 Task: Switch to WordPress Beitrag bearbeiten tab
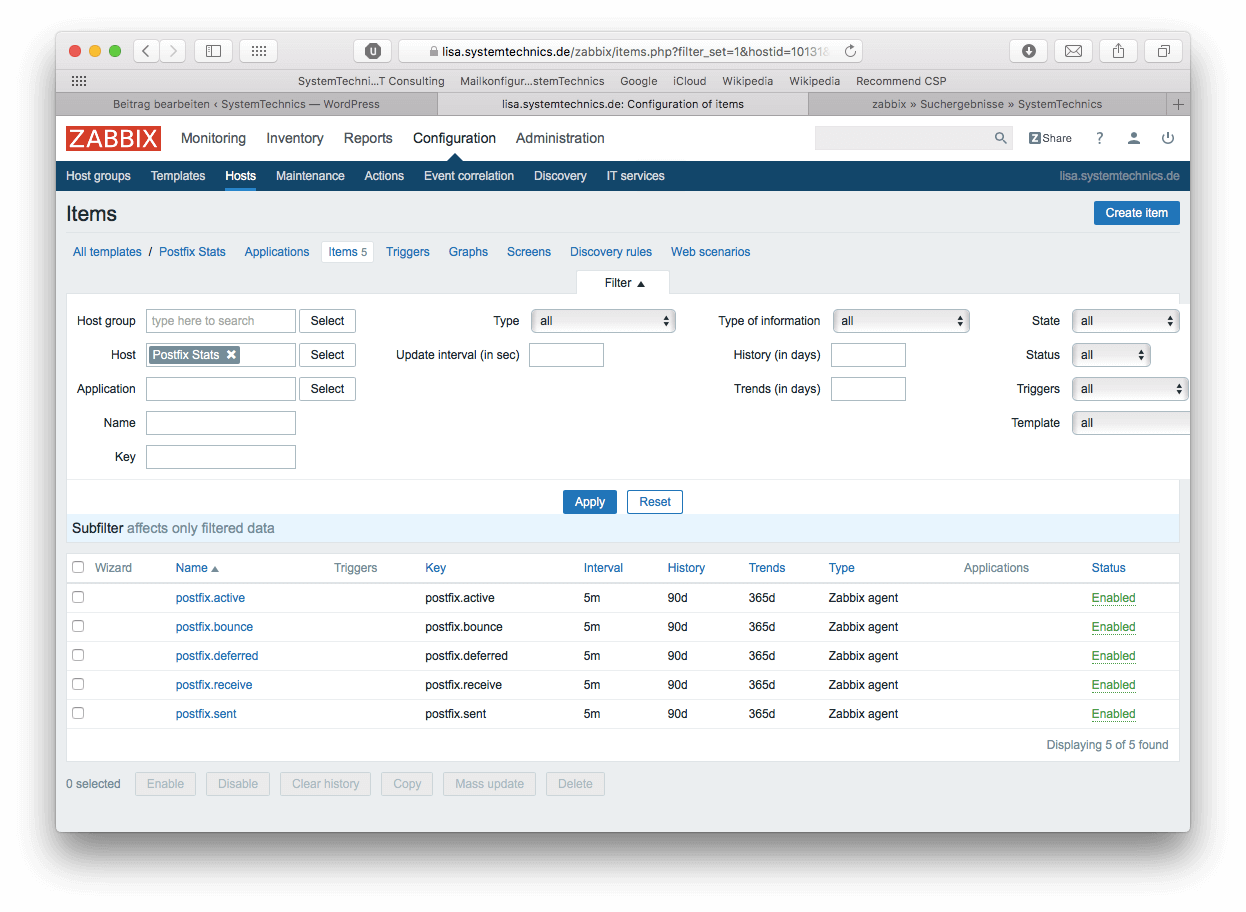click(246, 104)
